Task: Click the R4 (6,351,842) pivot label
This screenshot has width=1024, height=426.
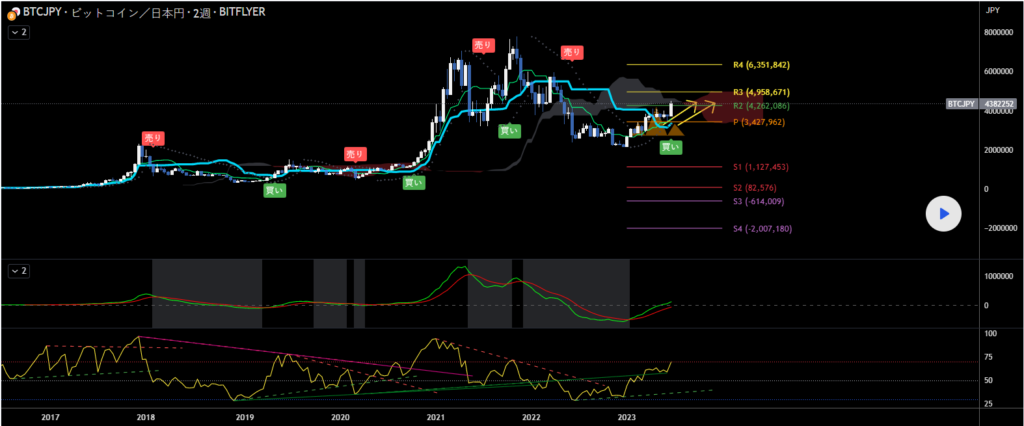Action: (761, 65)
